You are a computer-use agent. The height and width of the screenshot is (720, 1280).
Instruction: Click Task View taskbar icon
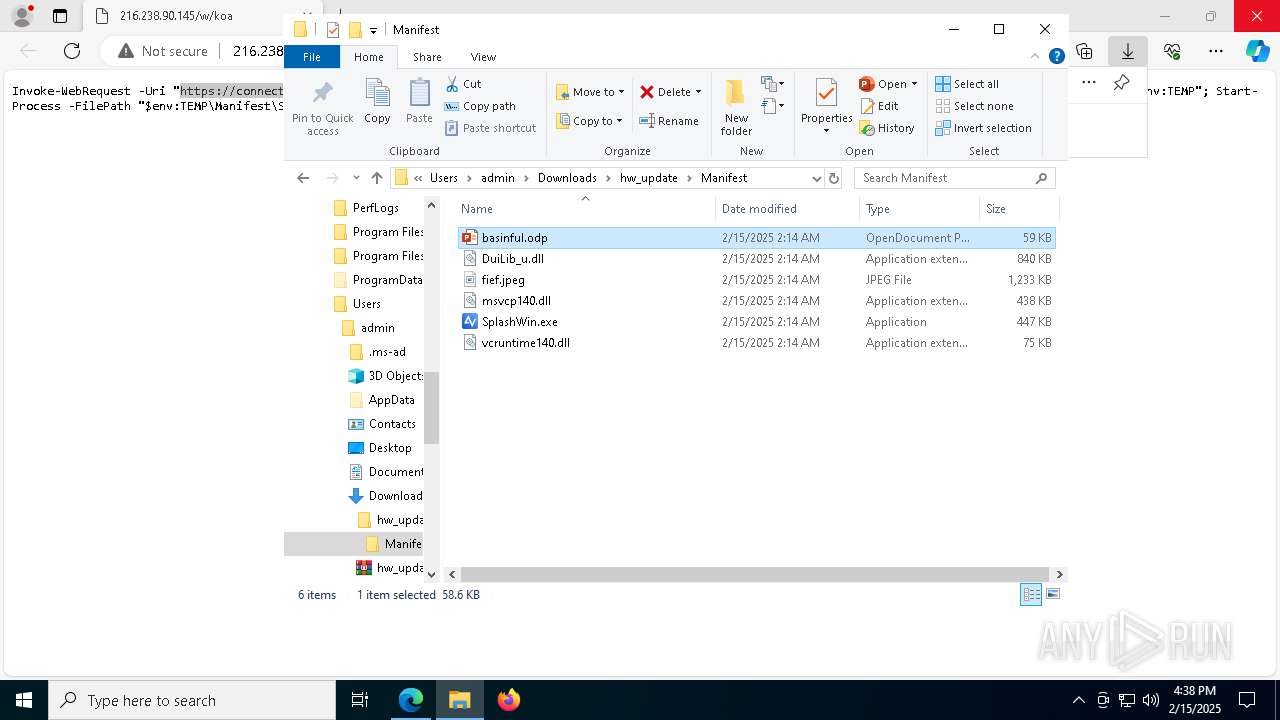coord(360,700)
